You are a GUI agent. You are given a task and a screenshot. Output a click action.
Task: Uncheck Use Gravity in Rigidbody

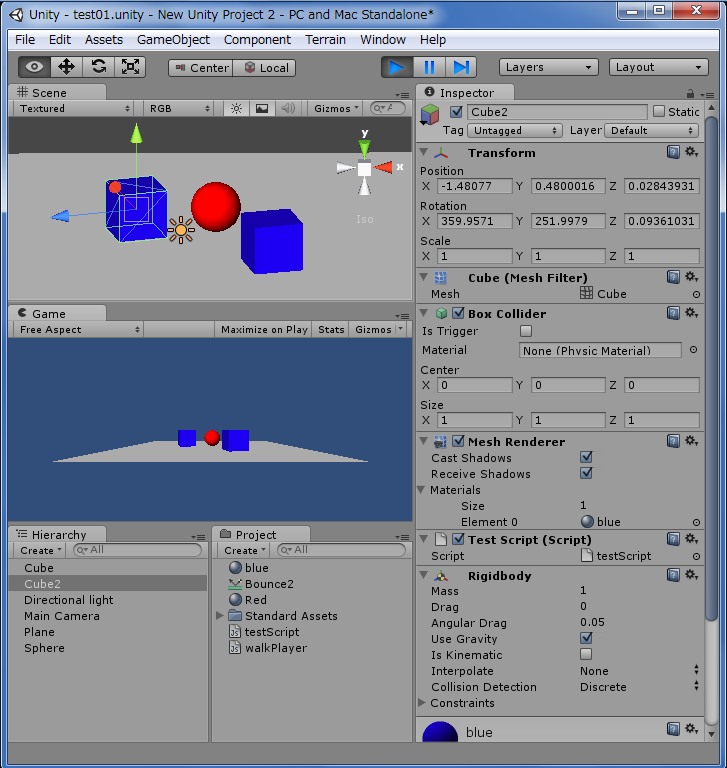tap(586, 639)
